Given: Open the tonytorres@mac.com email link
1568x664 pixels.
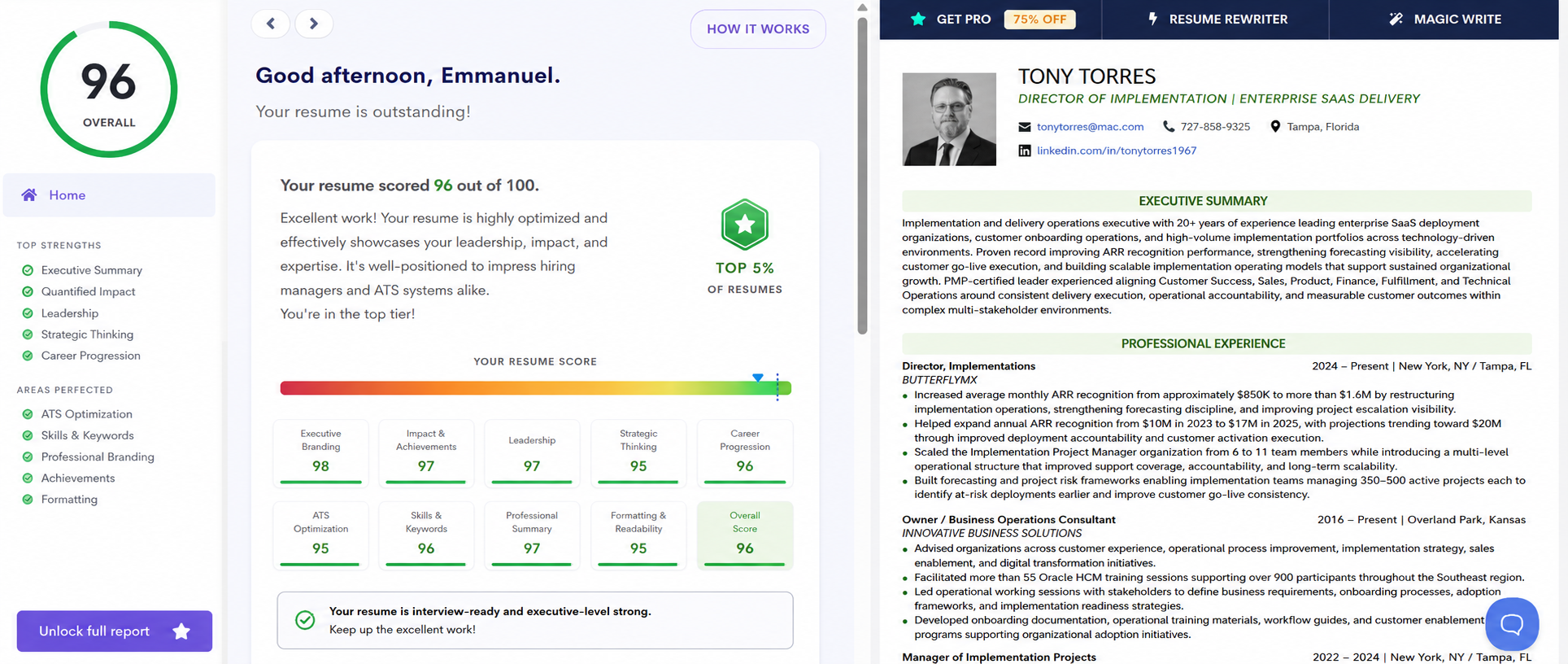Looking at the screenshot, I should [x=1090, y=127].
